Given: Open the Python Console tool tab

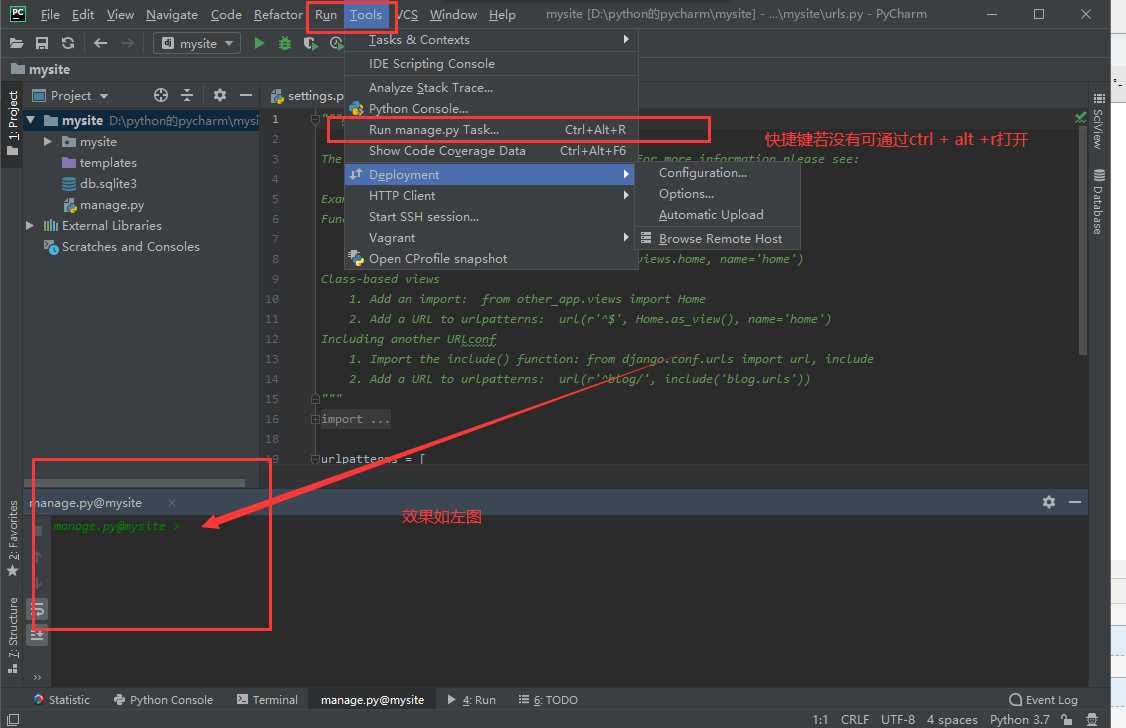Looking at the screenshot, I should [x=164, y=700].
